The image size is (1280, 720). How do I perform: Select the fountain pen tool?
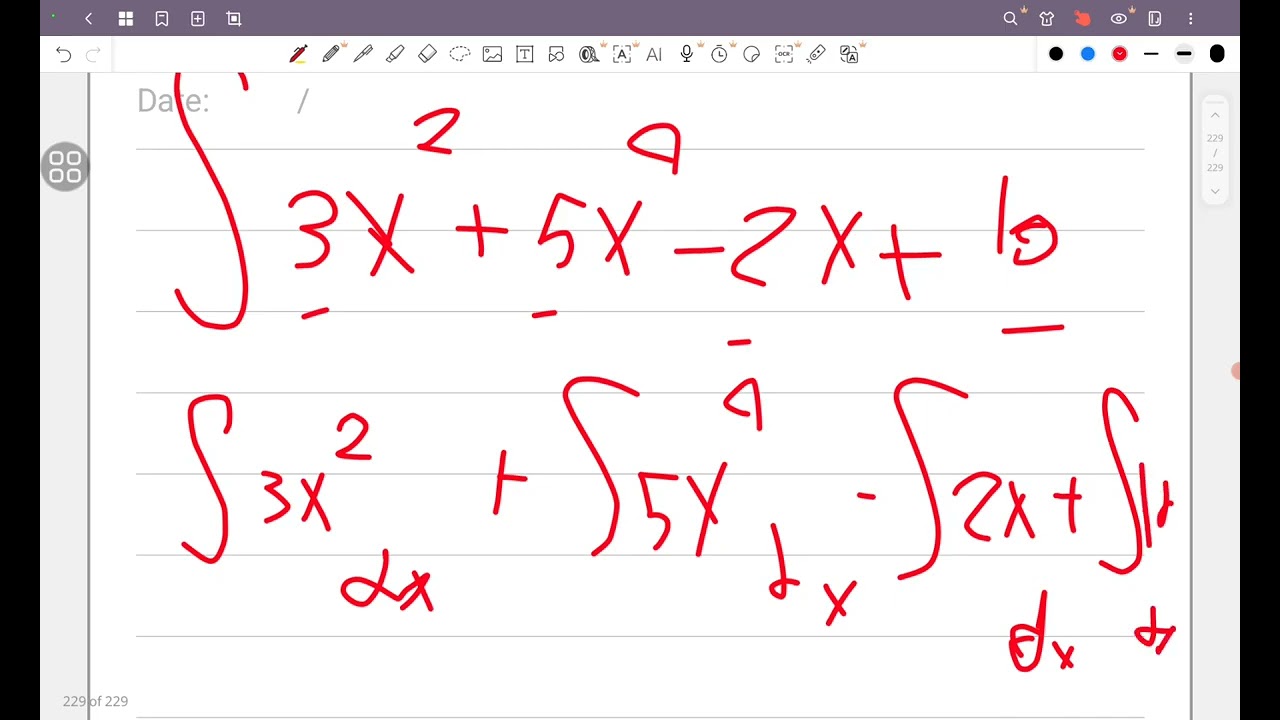tap(363, 54)
